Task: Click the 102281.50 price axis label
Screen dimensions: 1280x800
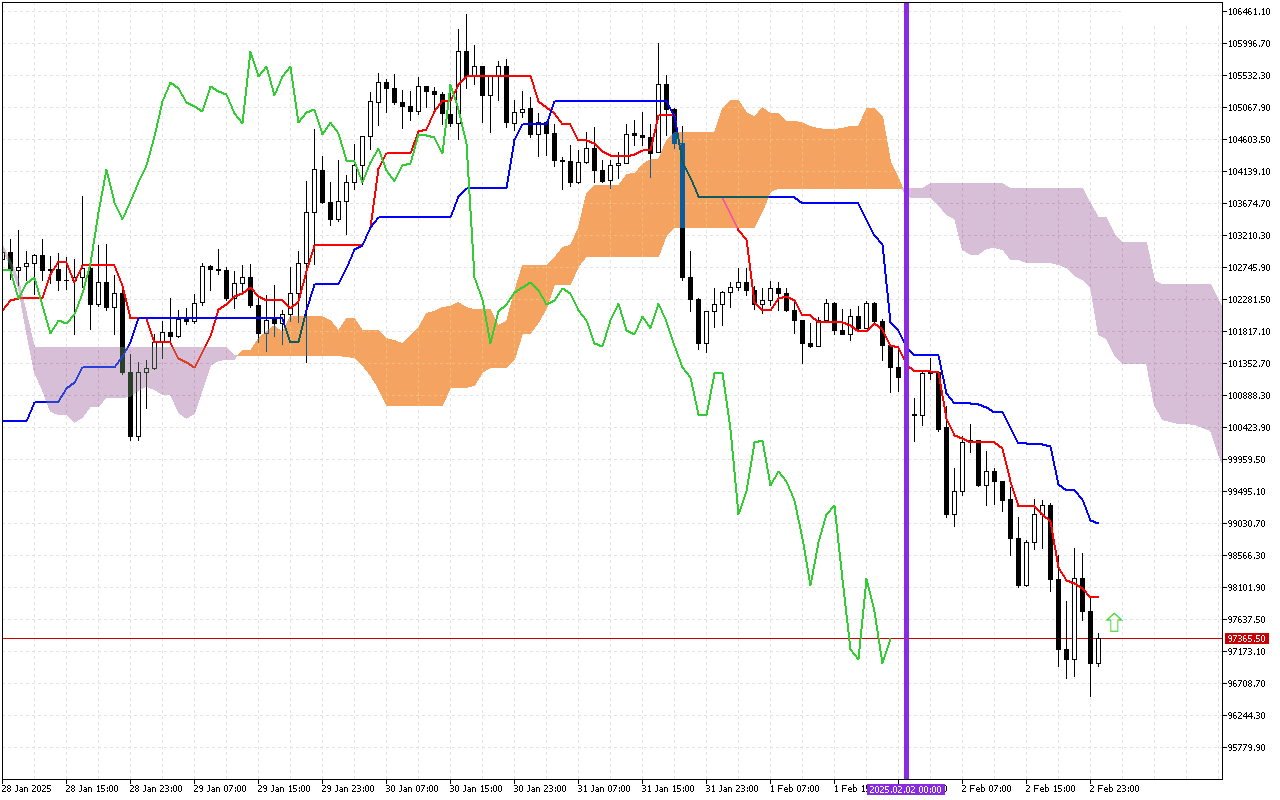Action: 1249,300
